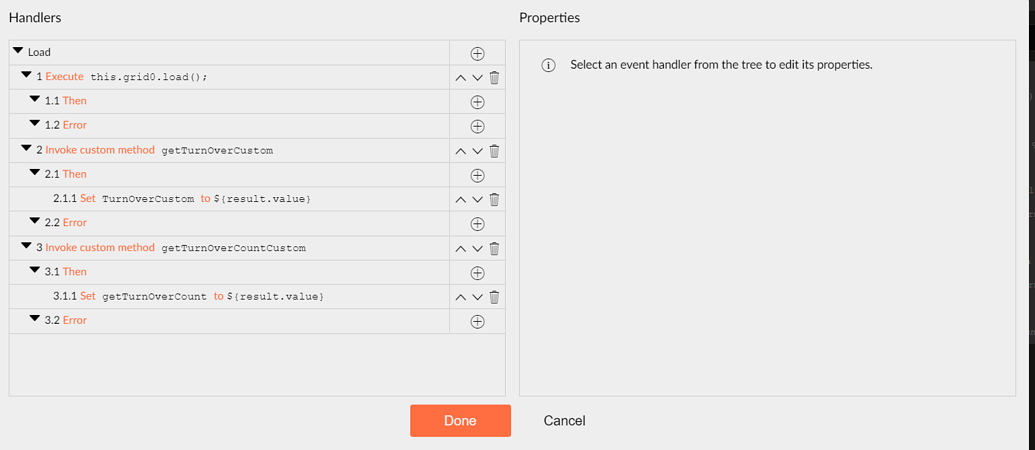Screen dimensions: 1035x450
Task: Delete the Execute this.grid0.load() handler
Action: pos(494,78)
